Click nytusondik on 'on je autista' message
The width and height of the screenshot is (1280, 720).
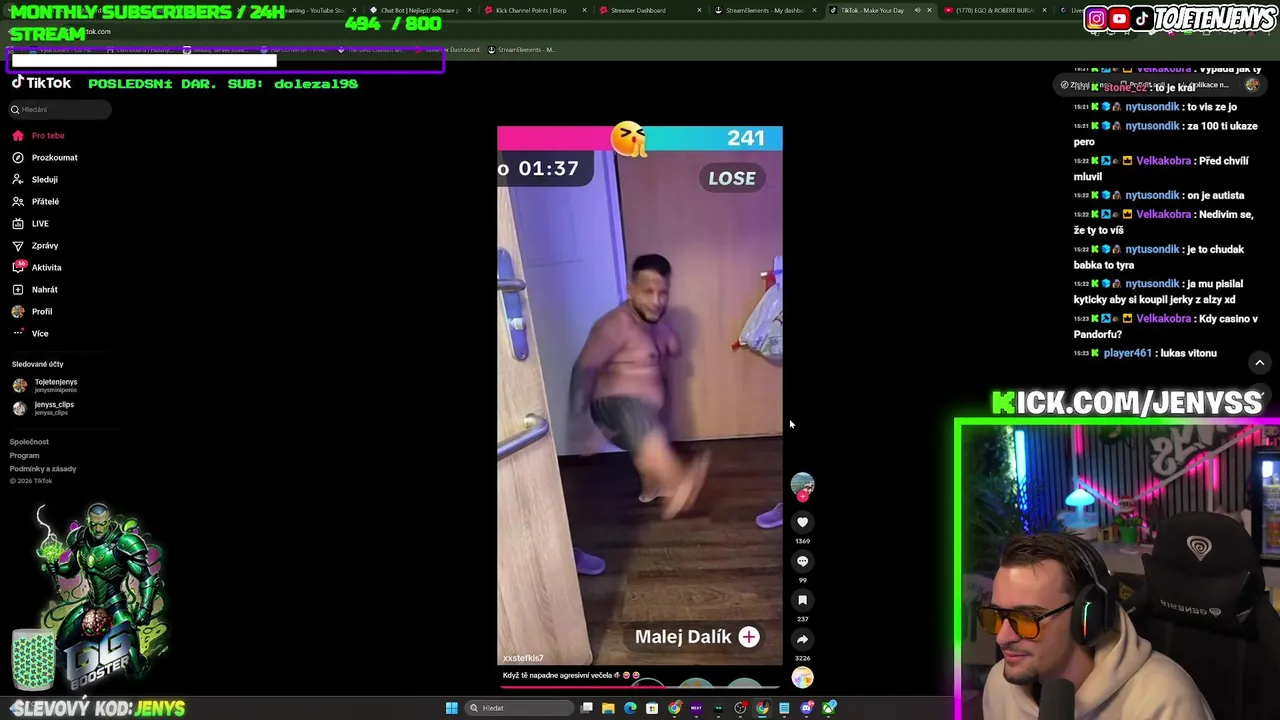[x=1152, y=195]
